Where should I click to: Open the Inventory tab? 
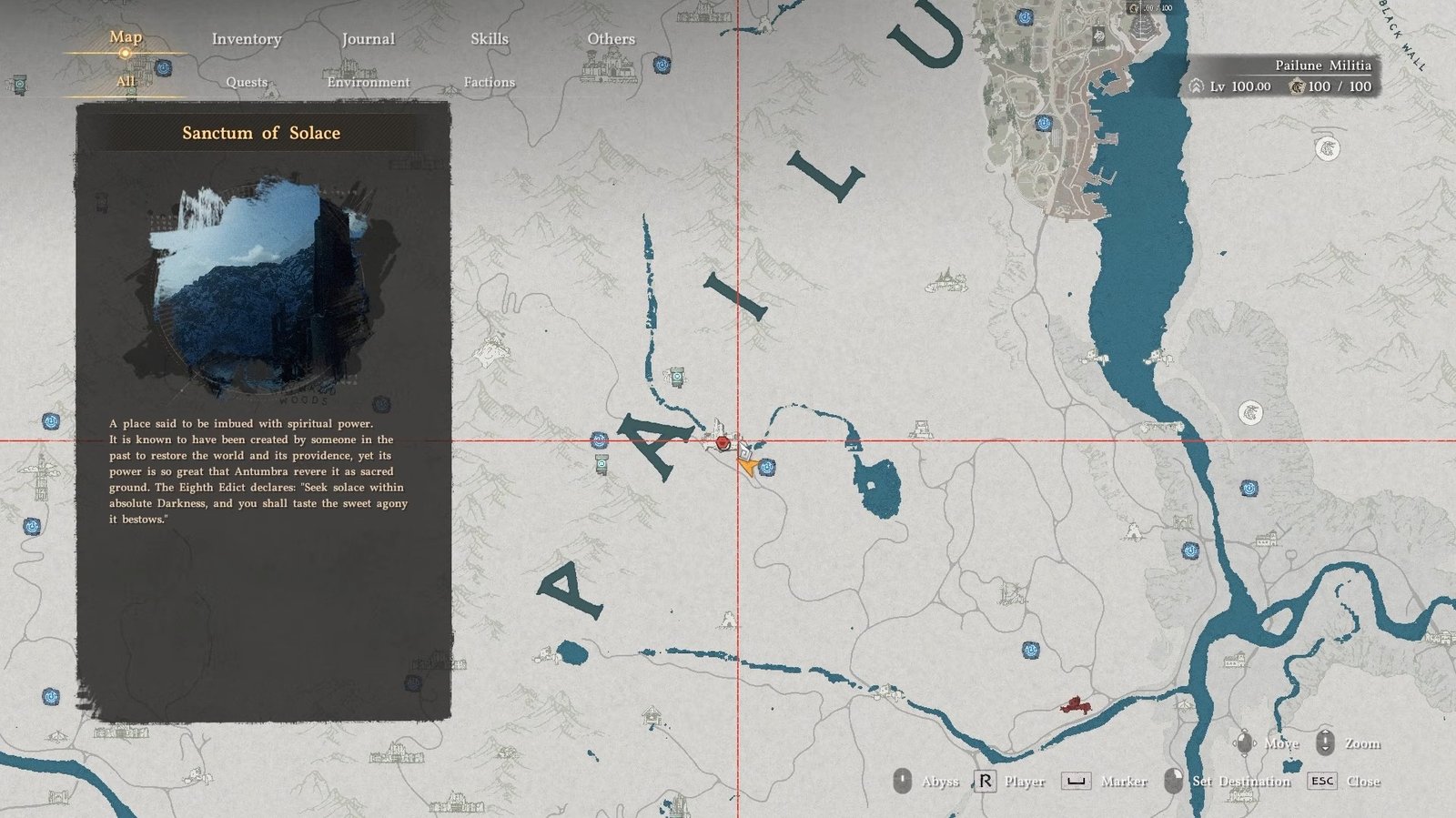pos(247,39)
